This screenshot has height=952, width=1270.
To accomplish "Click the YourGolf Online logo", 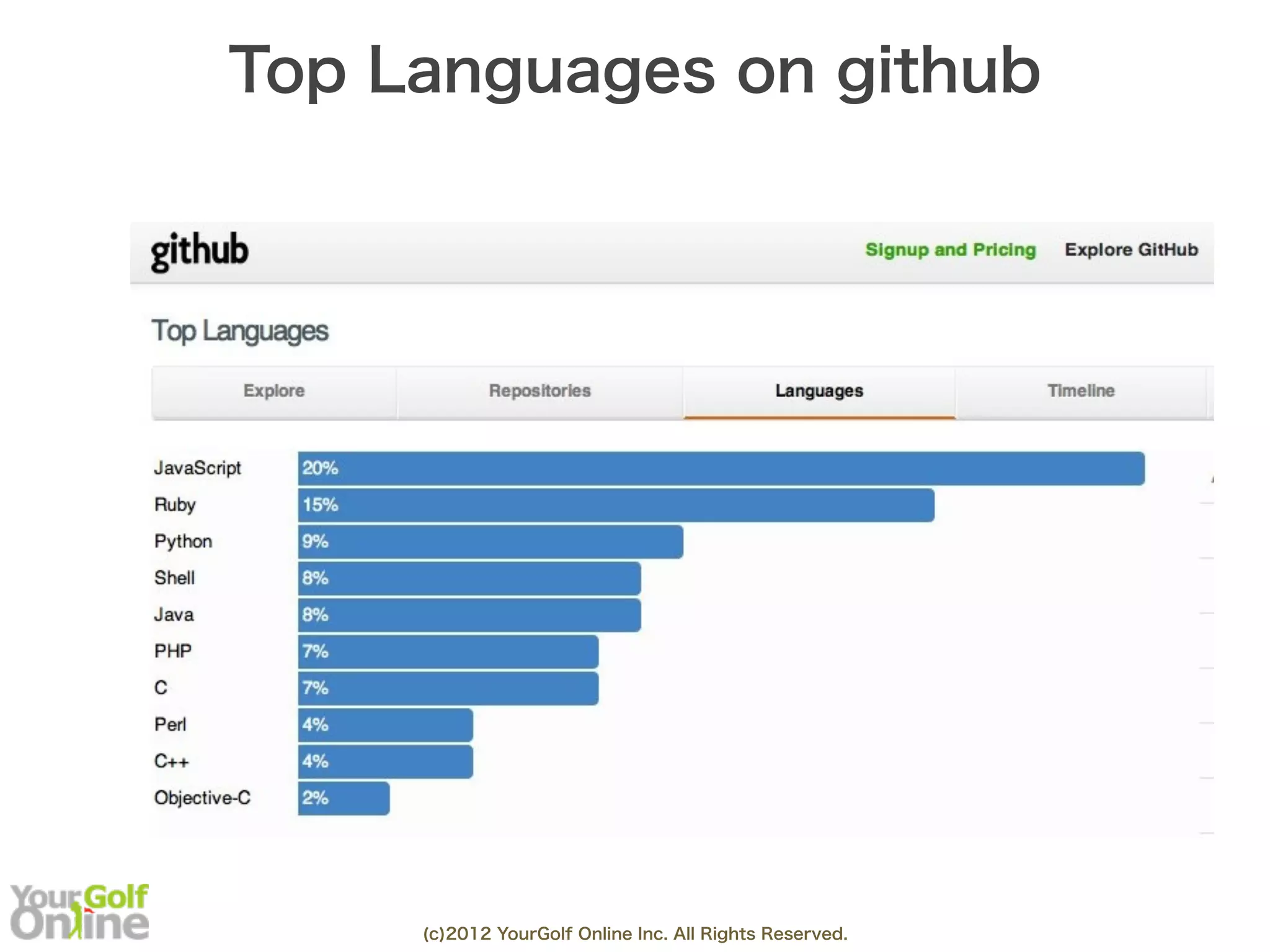I will coord(79,911).
